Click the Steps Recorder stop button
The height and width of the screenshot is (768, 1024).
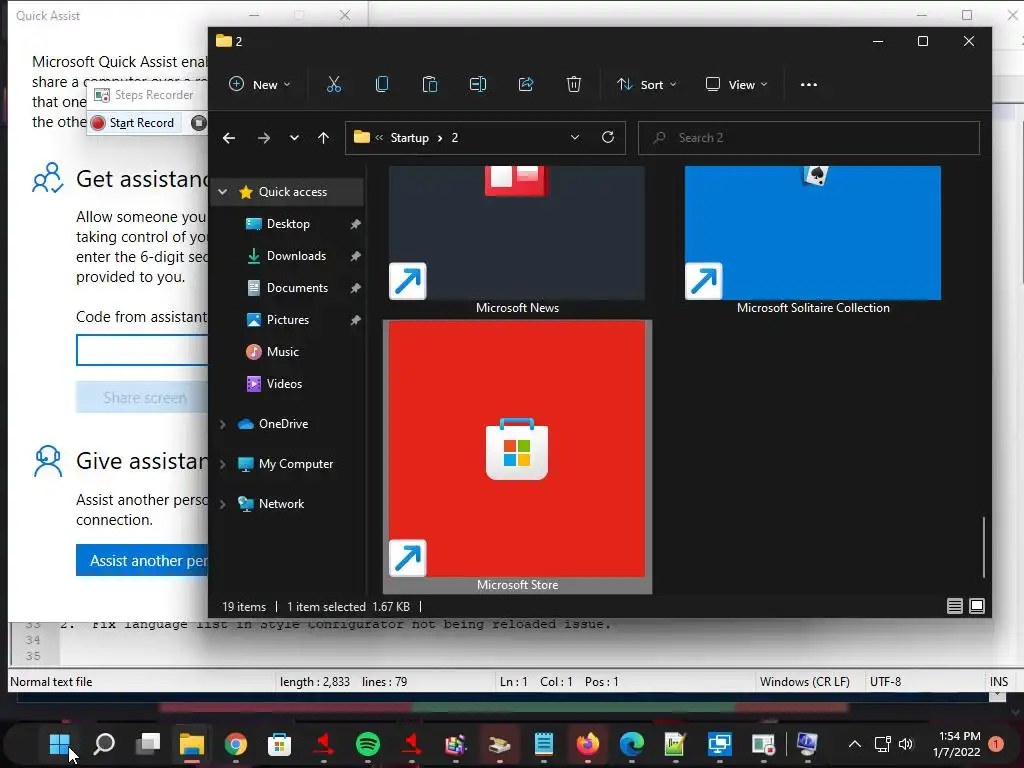(x=199, y=122)
